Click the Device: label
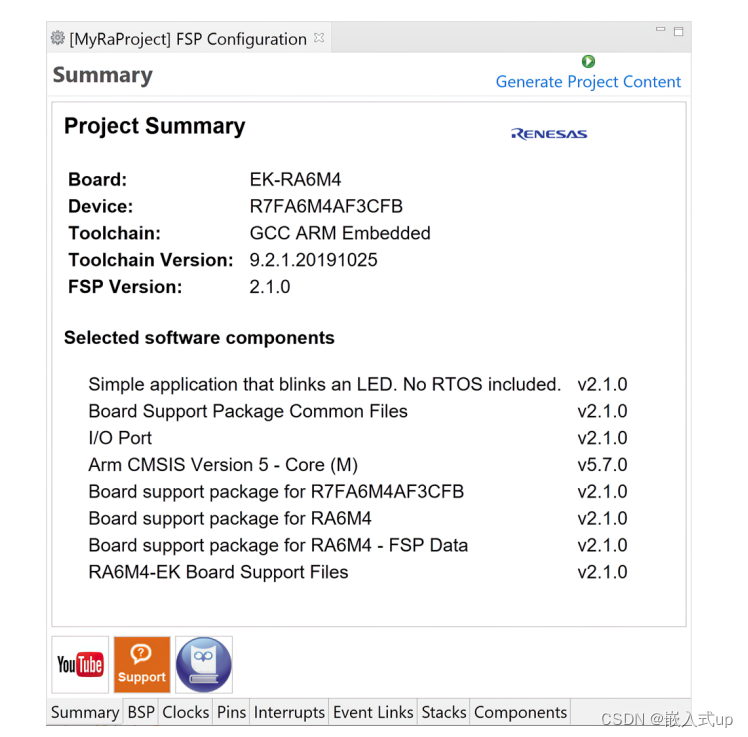748x737 pixels. point(101,207)
